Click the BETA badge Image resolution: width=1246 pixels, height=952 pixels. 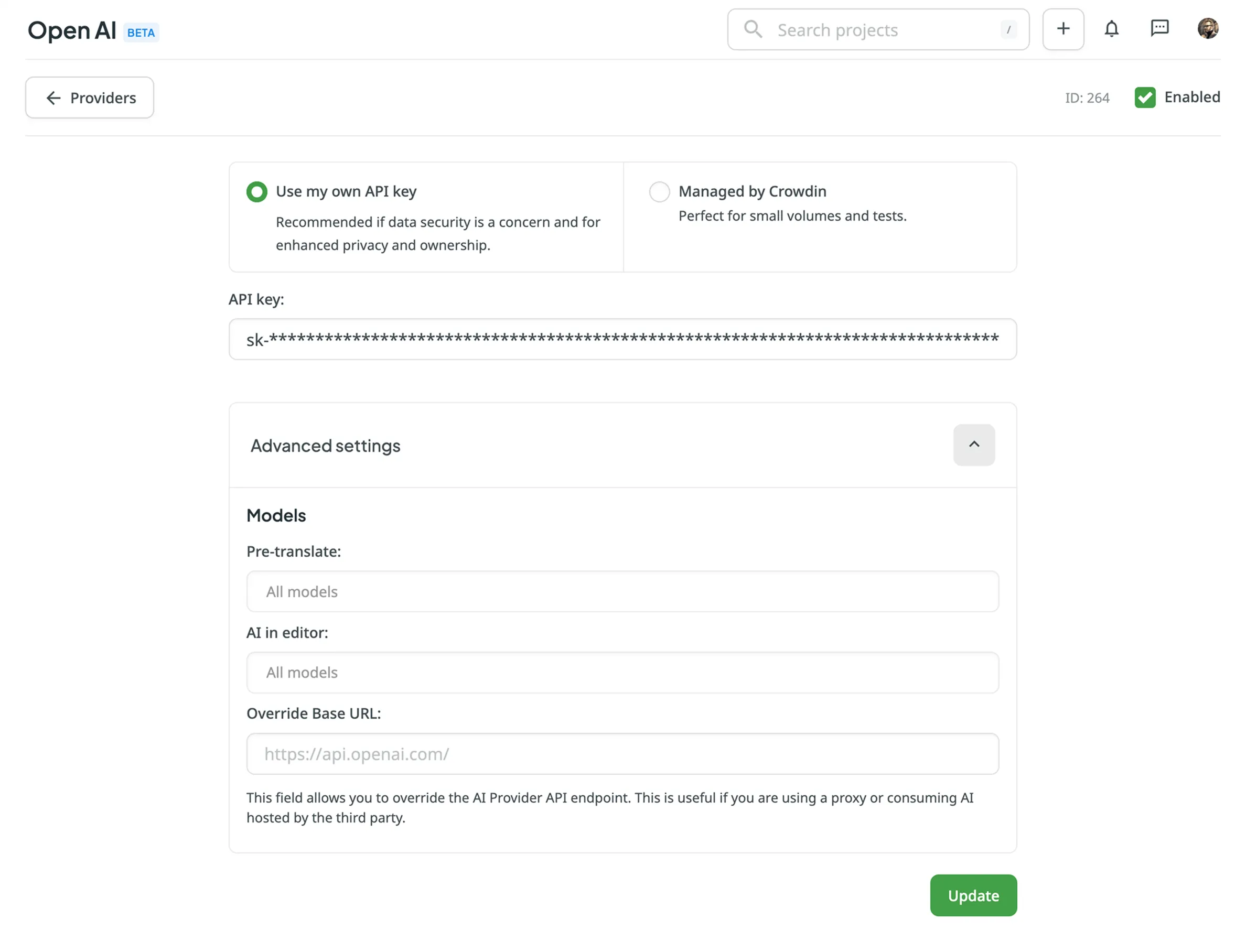(x=141, y=33)
